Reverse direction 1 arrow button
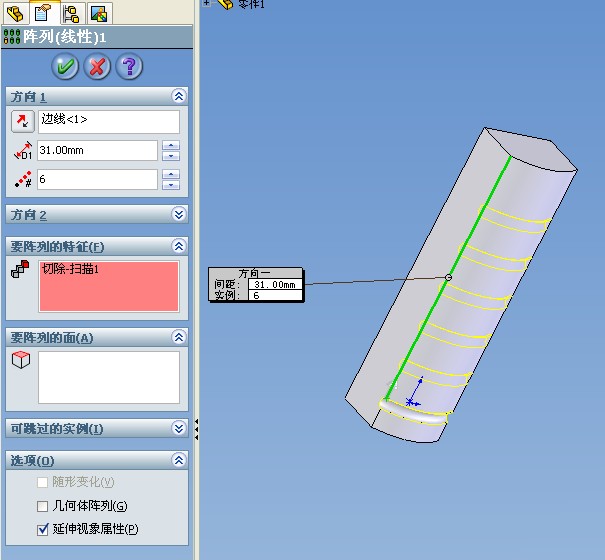Screen dimensions: 605x560 (23, 122)
